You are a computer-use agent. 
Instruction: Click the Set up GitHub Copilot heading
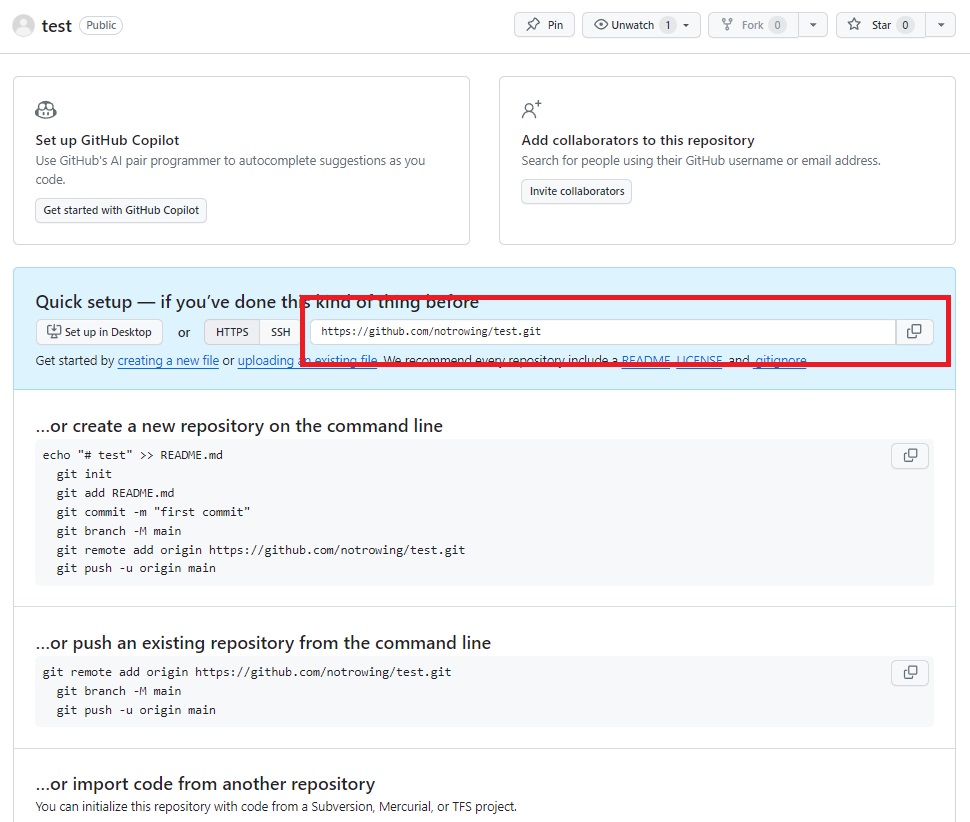[107, 140]
